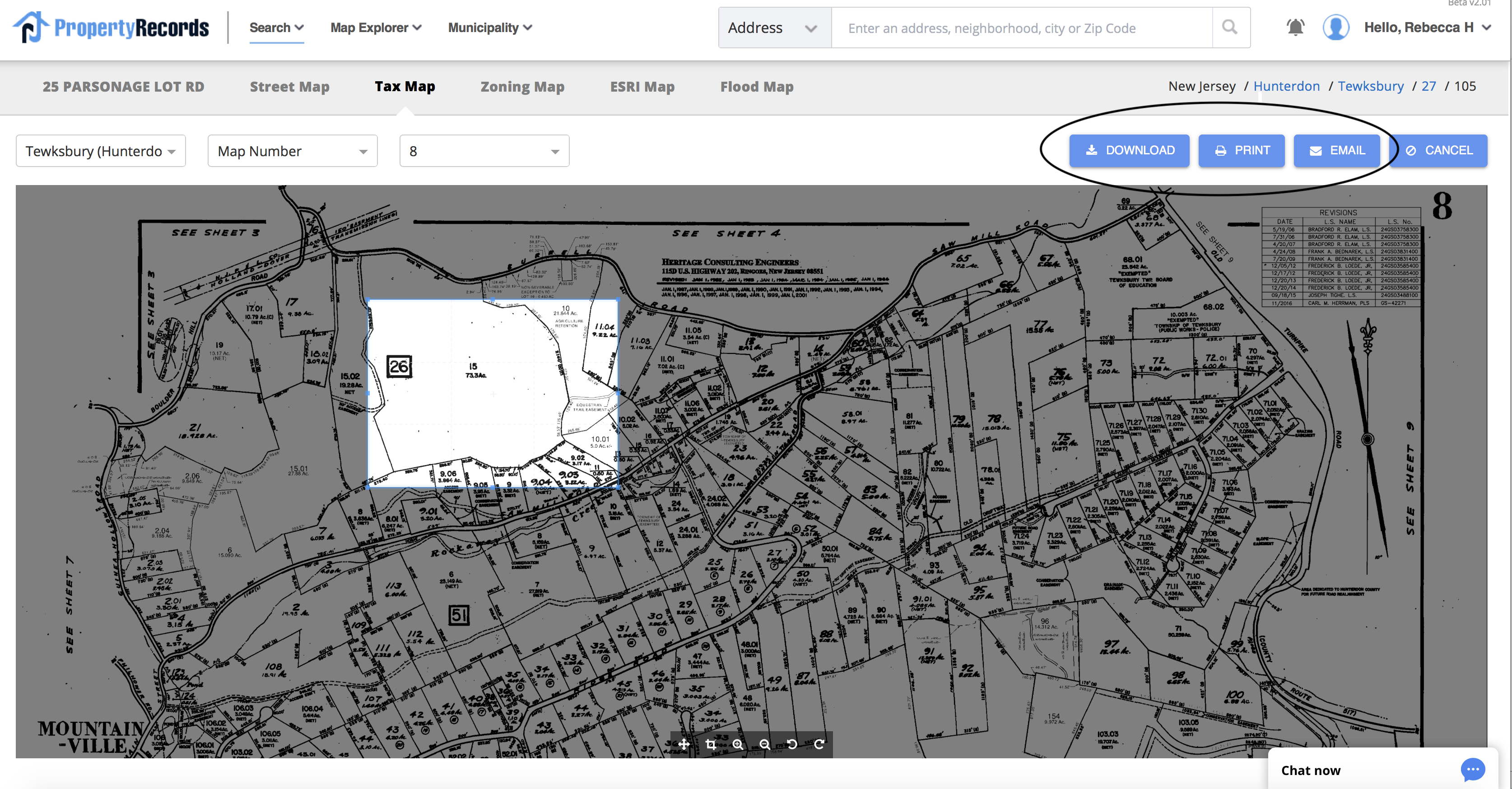Click block 51 label on the map

coord(459,615)
